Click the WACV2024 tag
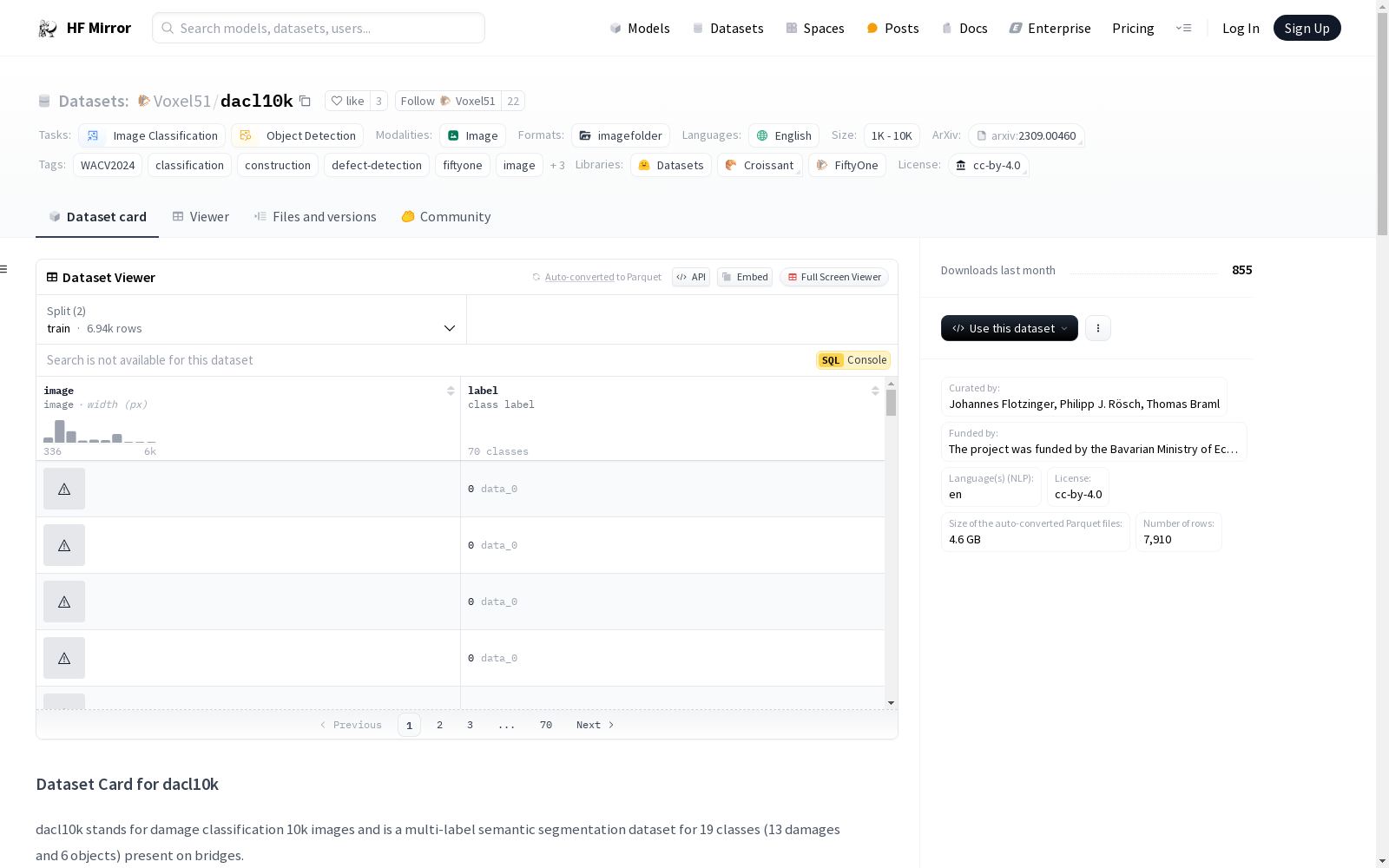 108,165
